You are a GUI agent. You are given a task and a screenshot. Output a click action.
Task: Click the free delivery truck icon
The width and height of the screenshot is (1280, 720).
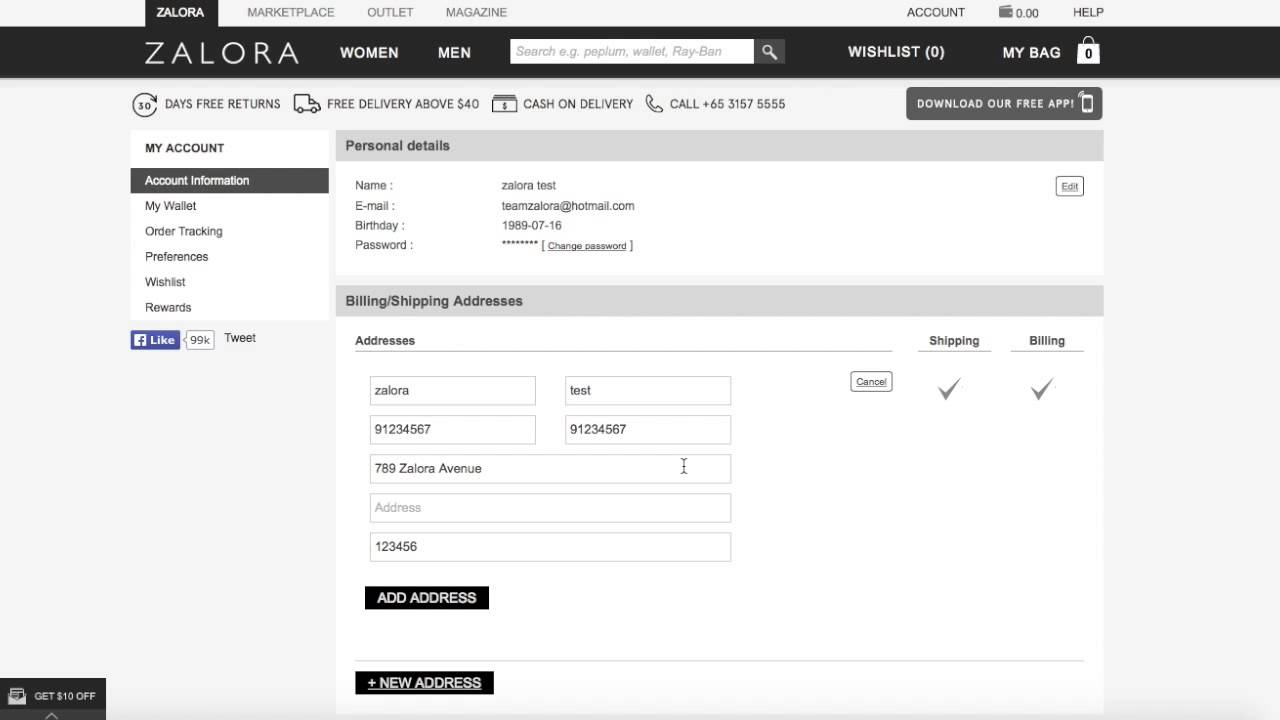(306, 103)
